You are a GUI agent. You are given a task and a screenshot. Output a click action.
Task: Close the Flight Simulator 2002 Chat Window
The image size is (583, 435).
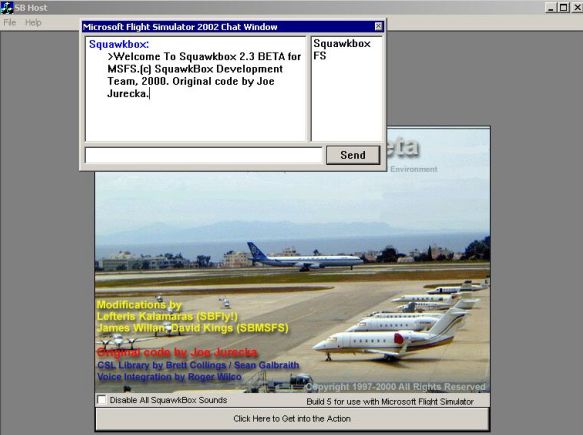coord(378,26)
